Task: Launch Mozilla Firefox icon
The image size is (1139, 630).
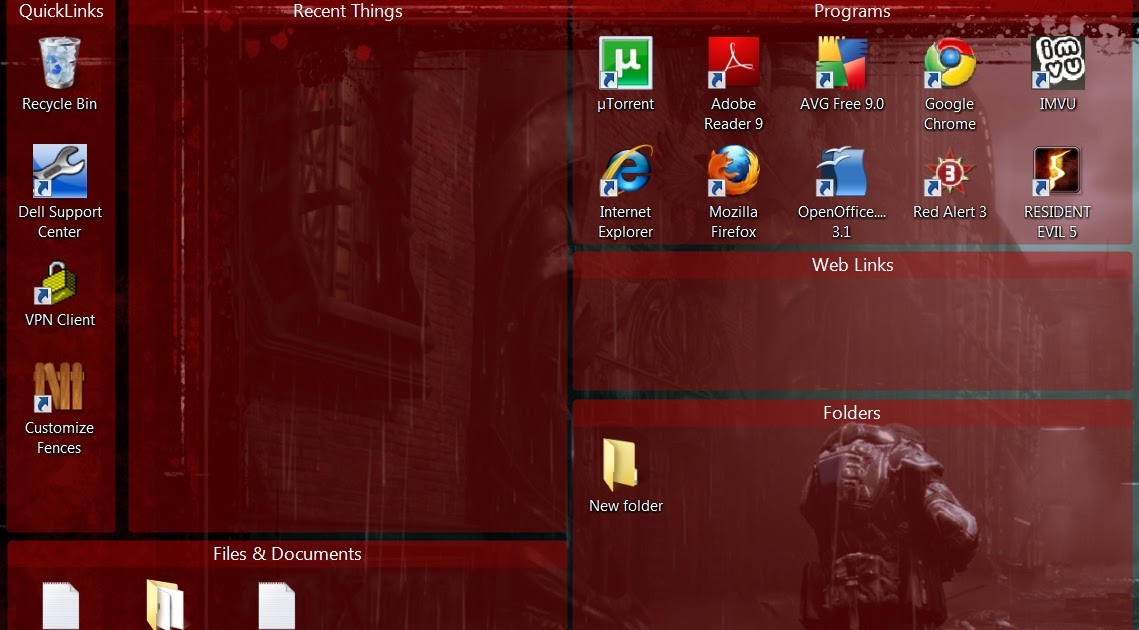Action: point(734,171)
